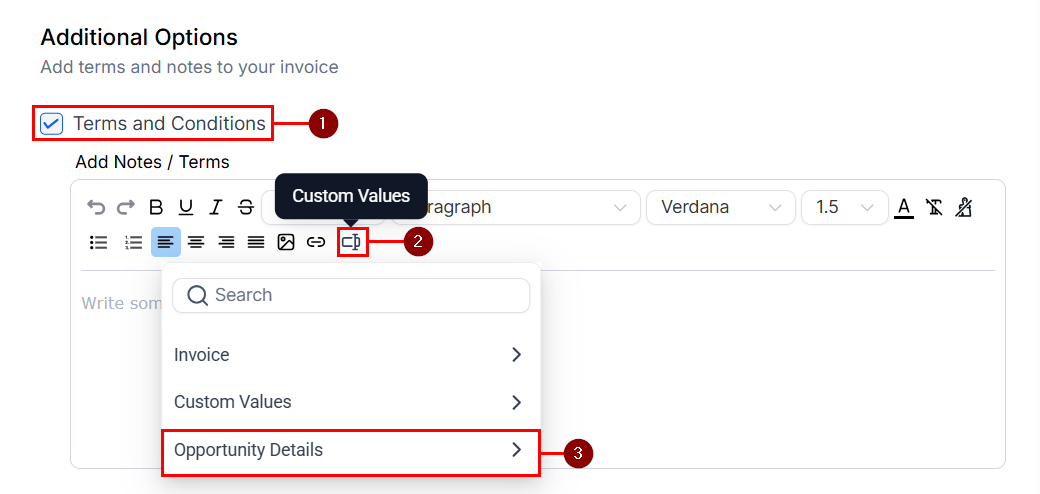Toggle bold formatting
This screenshot has width=1040, height=494.
(156, 208)
